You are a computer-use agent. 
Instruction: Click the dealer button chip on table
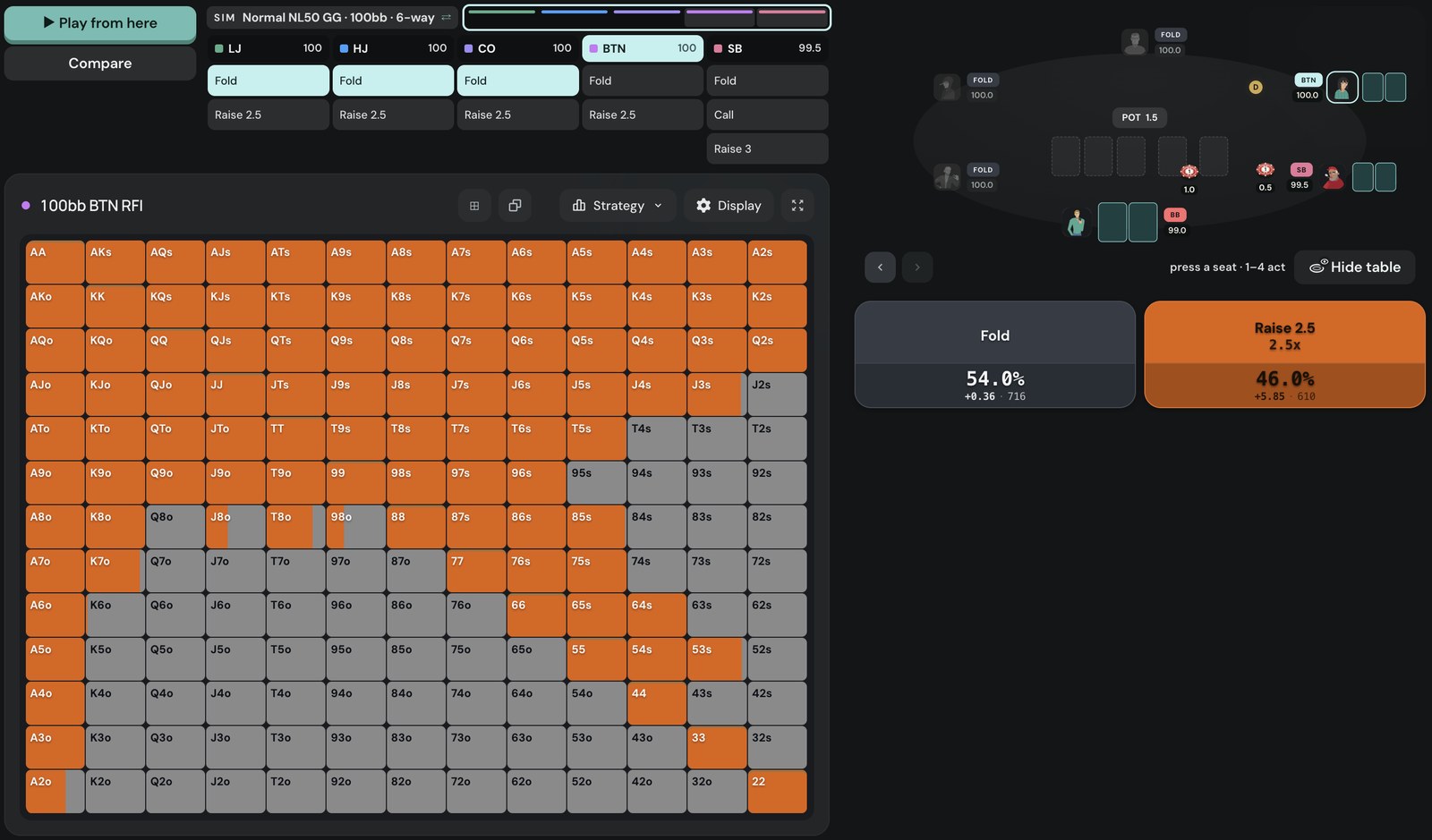[x=1256, y=87]
